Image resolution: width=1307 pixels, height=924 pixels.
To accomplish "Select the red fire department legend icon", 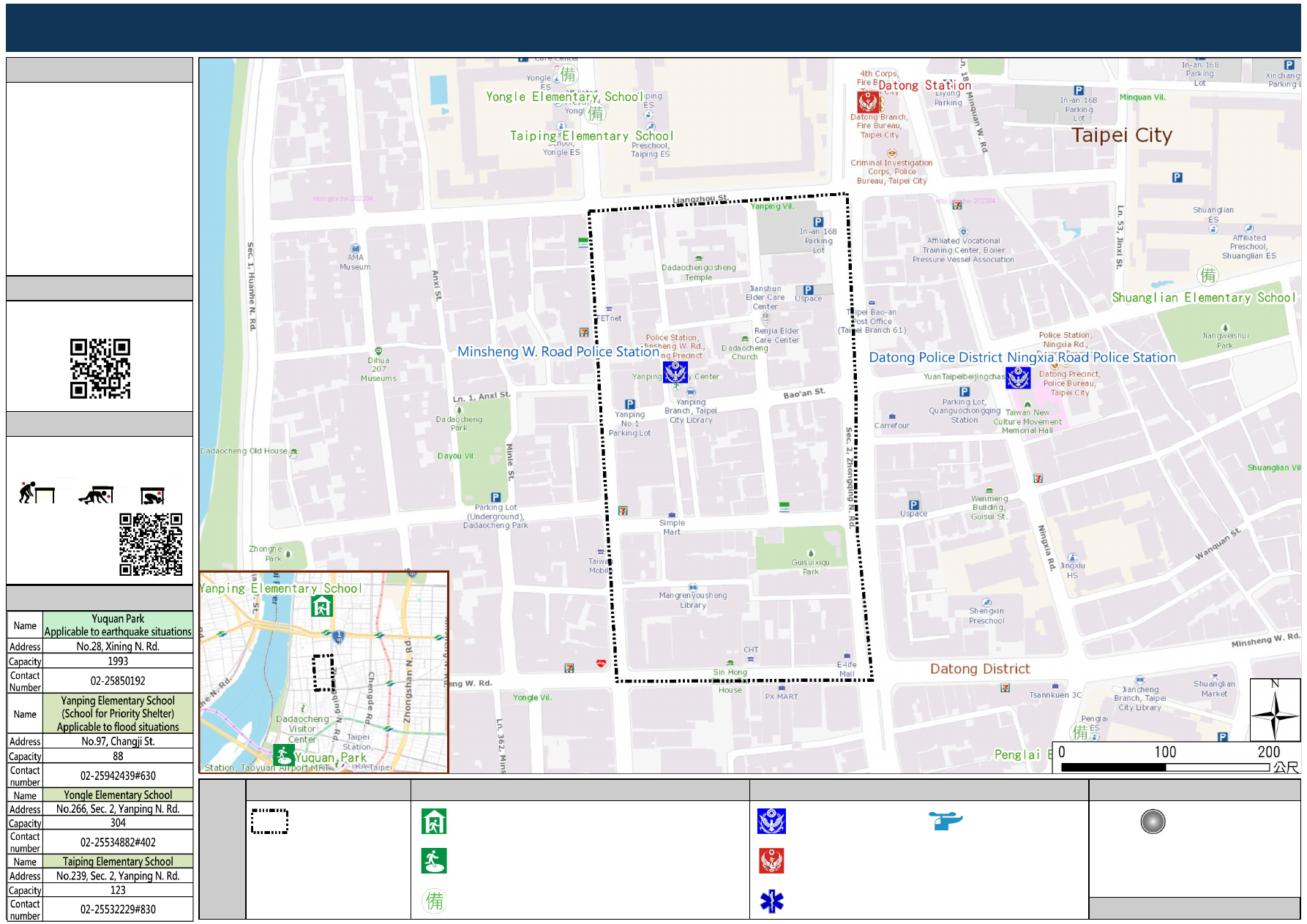I will click(x=771, y=861).
